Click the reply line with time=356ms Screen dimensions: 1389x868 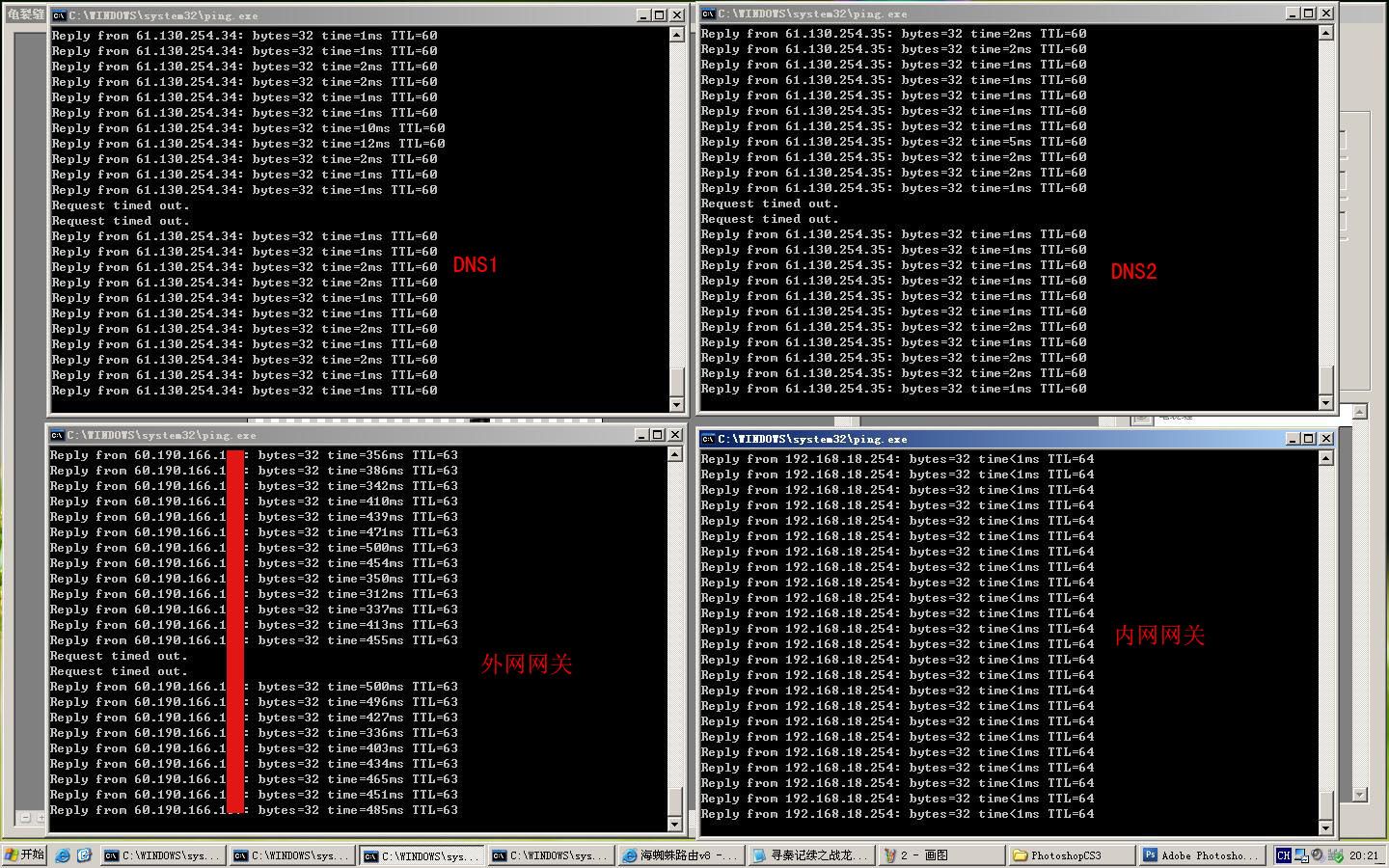[254, 455]
